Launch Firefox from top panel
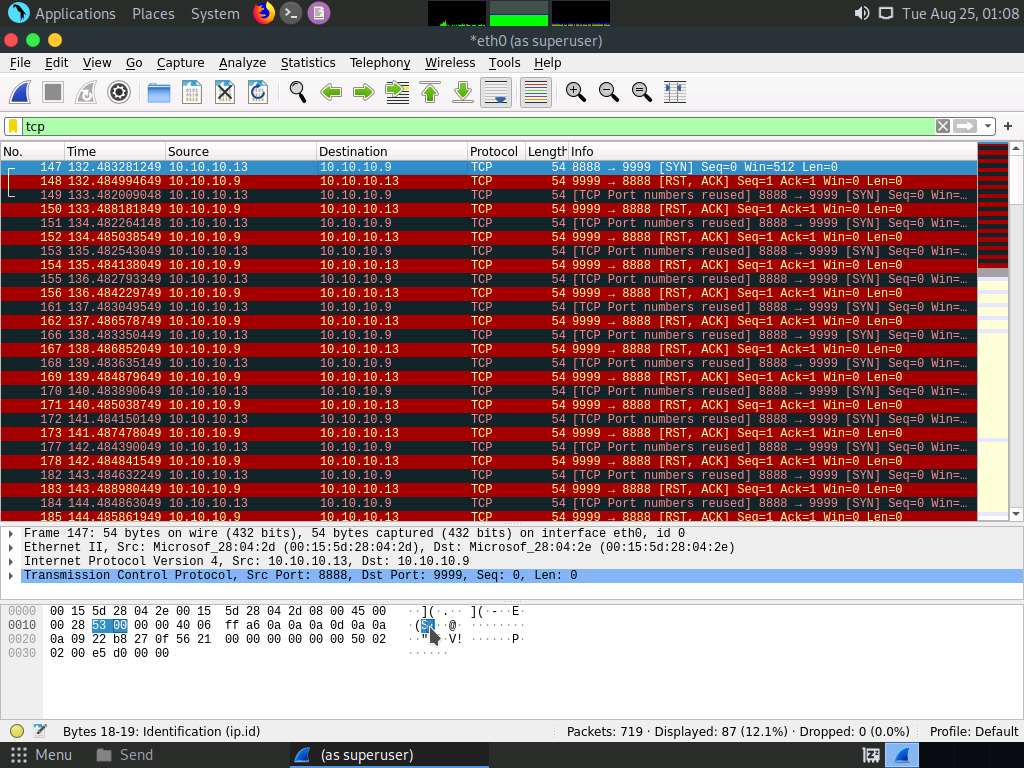This screenshot has height=768, width=1024. (x=264, y=13)
